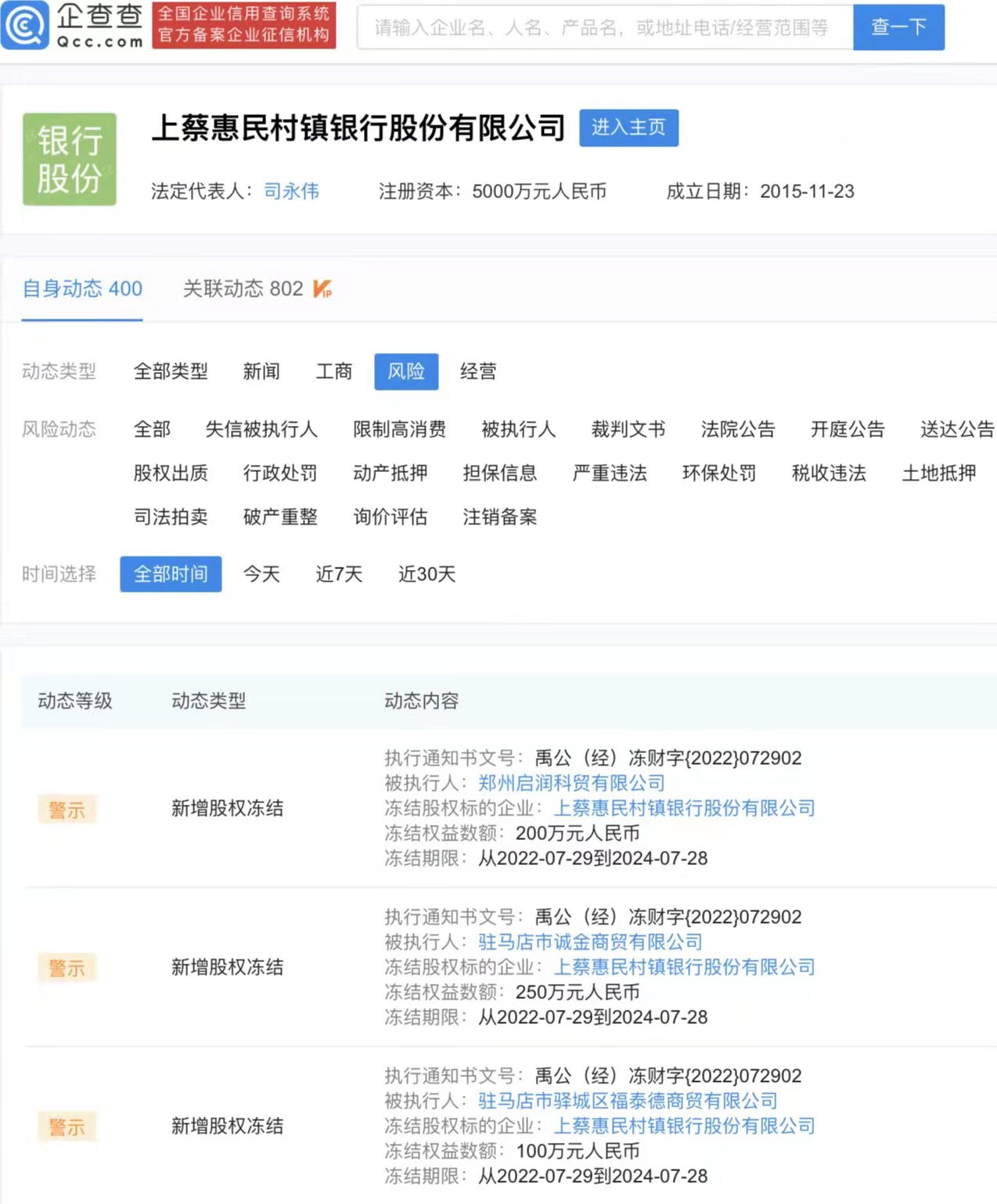Click 动态等级 column header
The width and height of the screenshot is (997, 1204).
75,701
